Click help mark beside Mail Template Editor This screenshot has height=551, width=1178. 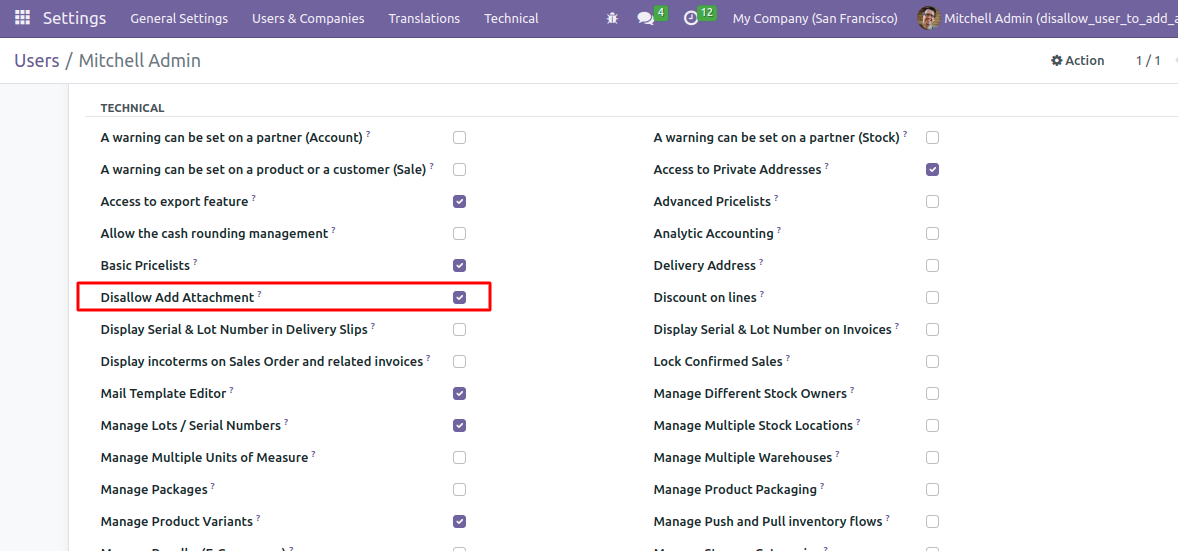(x=231, y=390)
